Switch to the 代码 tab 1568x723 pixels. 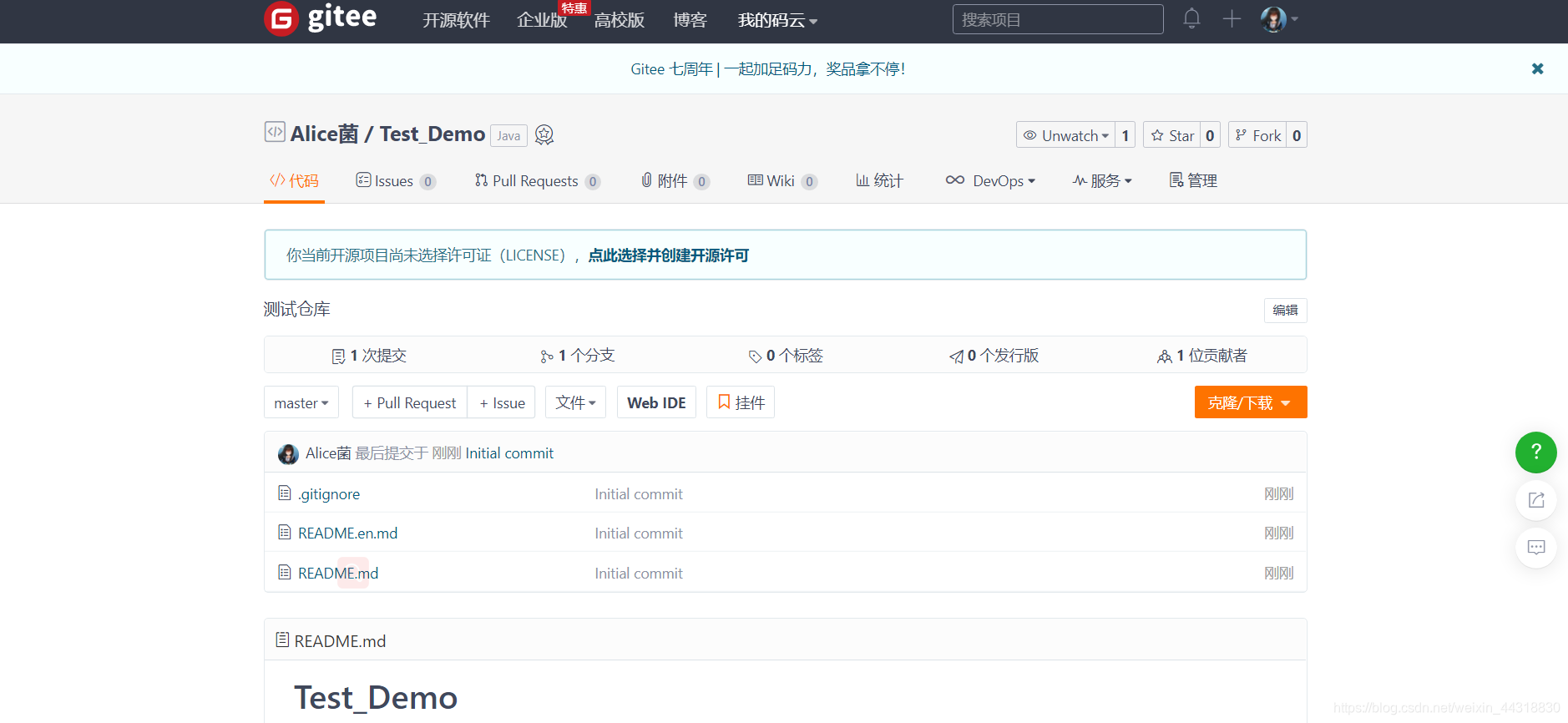point(294,181)
